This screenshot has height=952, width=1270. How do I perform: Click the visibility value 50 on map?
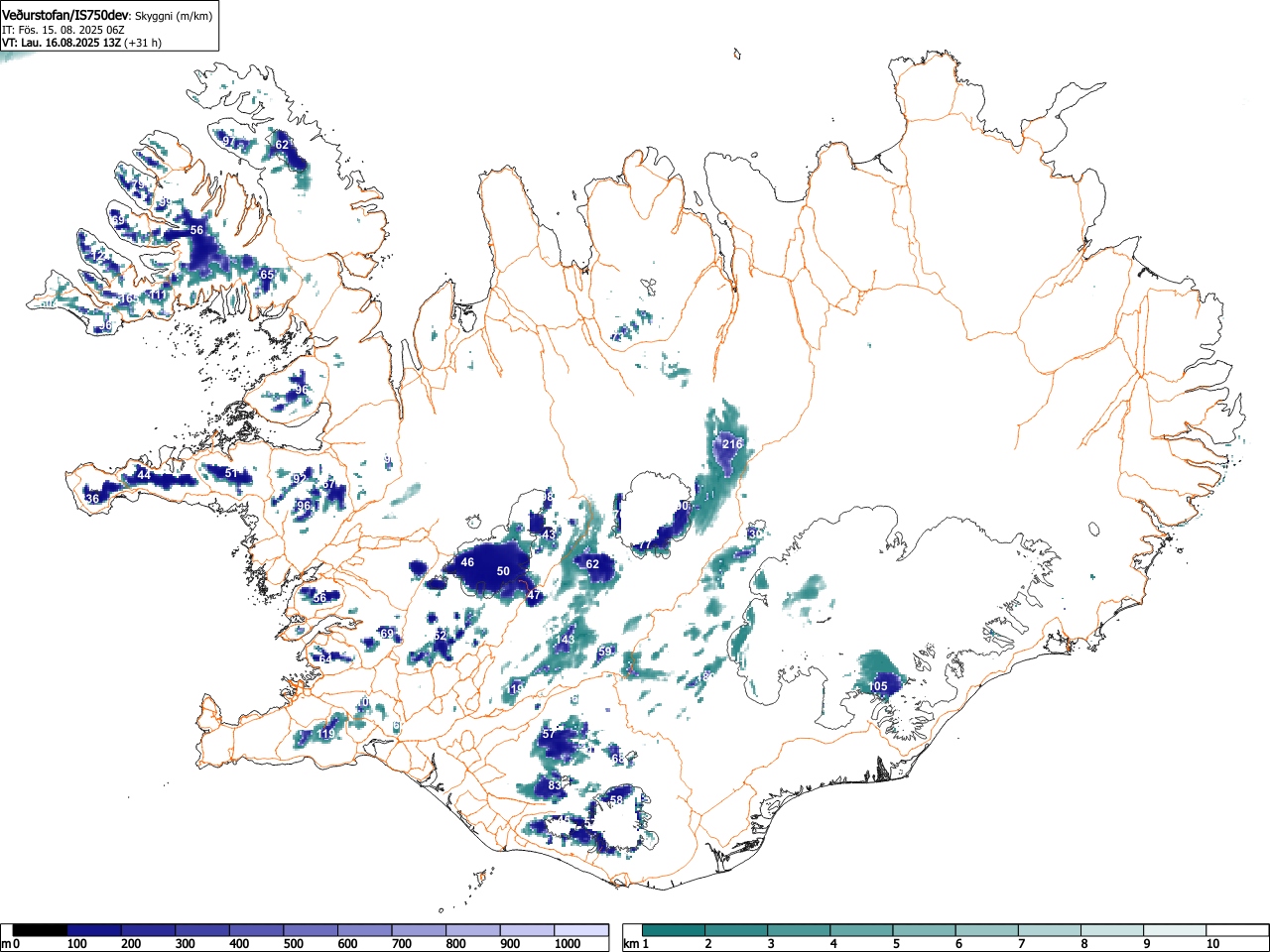tap(503, 571)
